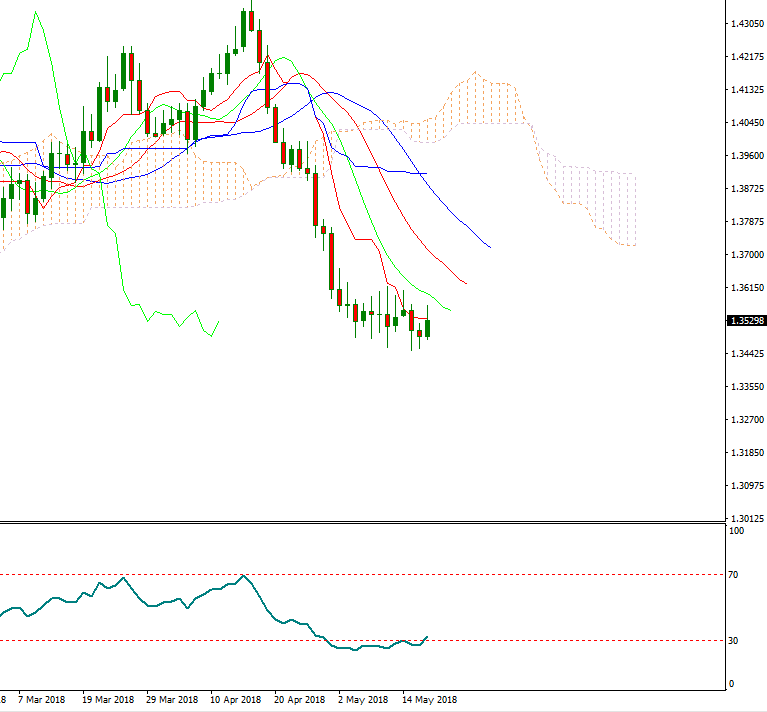Select the most recent green candlestick
The image size is (767, 712).
pos(427,327)
